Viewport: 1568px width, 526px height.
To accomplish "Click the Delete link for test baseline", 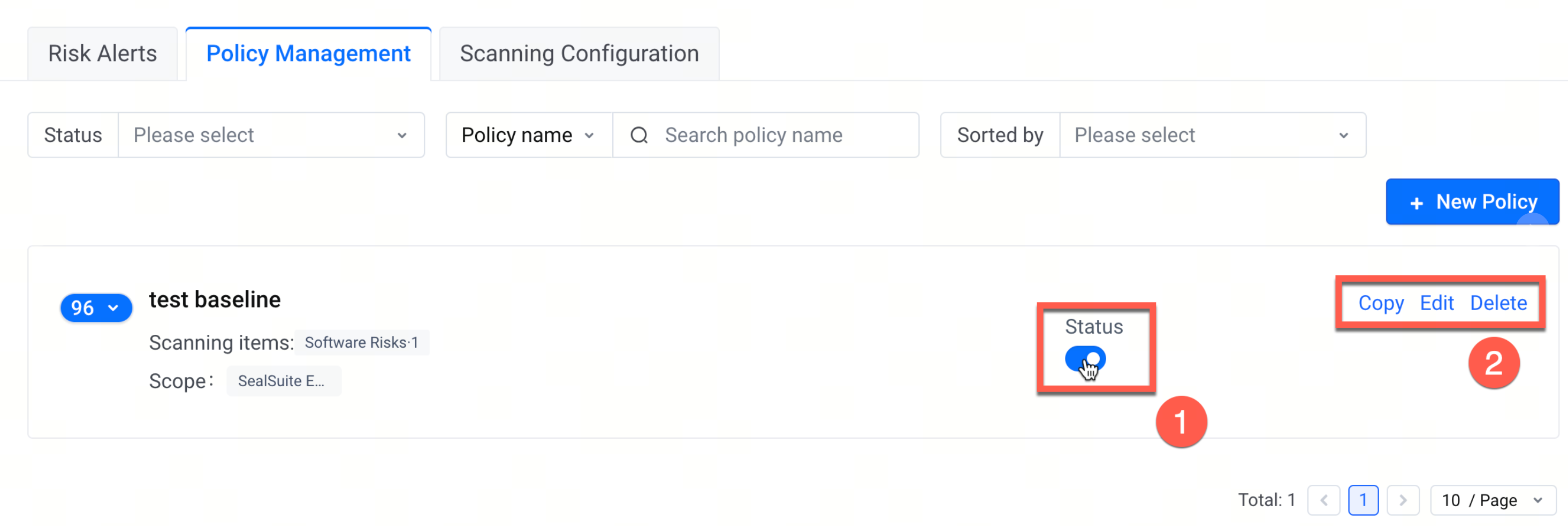I will click(x=1498, y=303).
